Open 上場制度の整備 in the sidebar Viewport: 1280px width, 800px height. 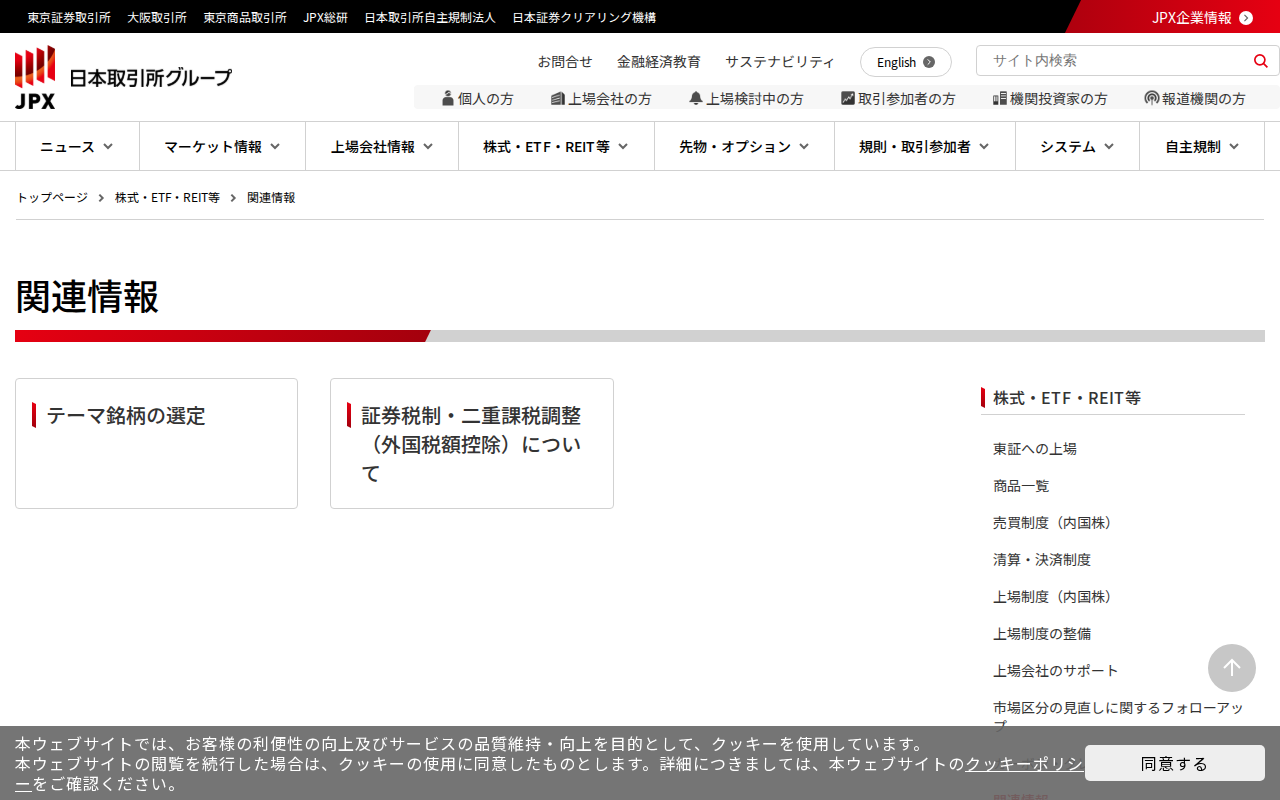1042,634
